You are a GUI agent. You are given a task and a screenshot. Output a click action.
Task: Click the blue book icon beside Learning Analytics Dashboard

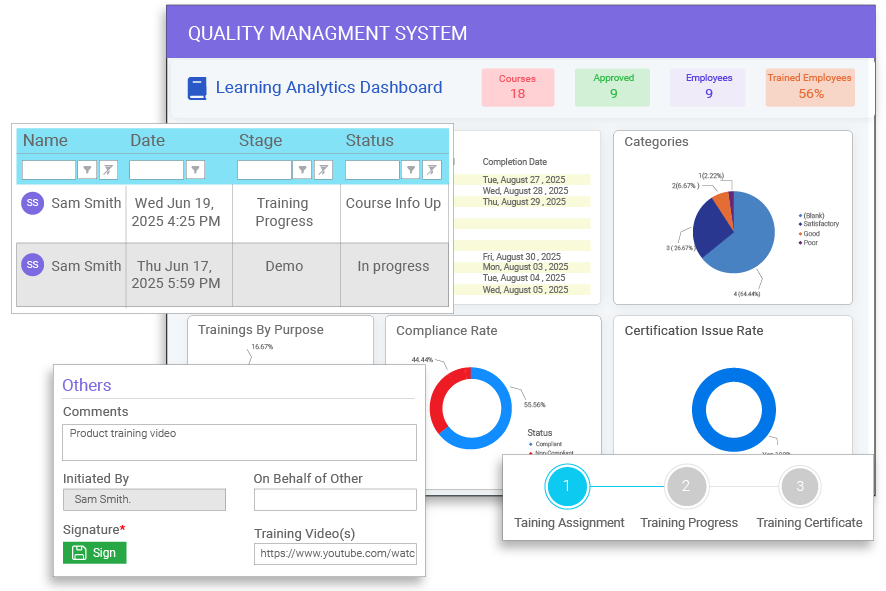(196, 88)
